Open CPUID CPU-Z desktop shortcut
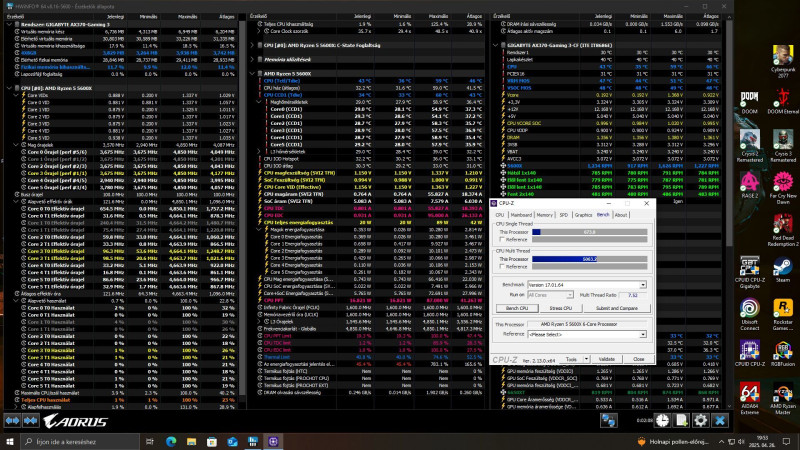 [x=749, y=354]
